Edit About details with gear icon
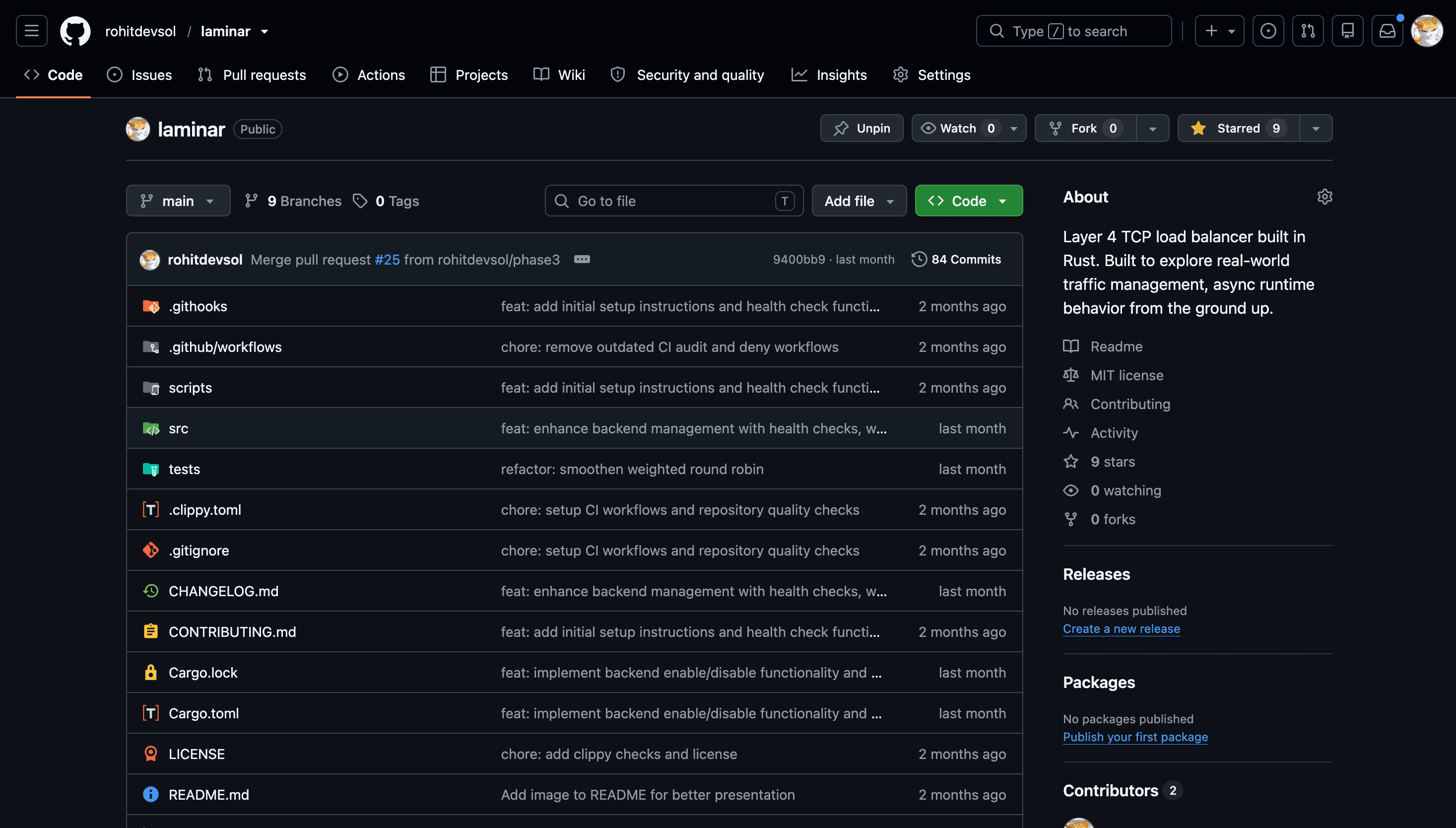The height and width of the screenshot is (828, 1456). [1324, 197]
